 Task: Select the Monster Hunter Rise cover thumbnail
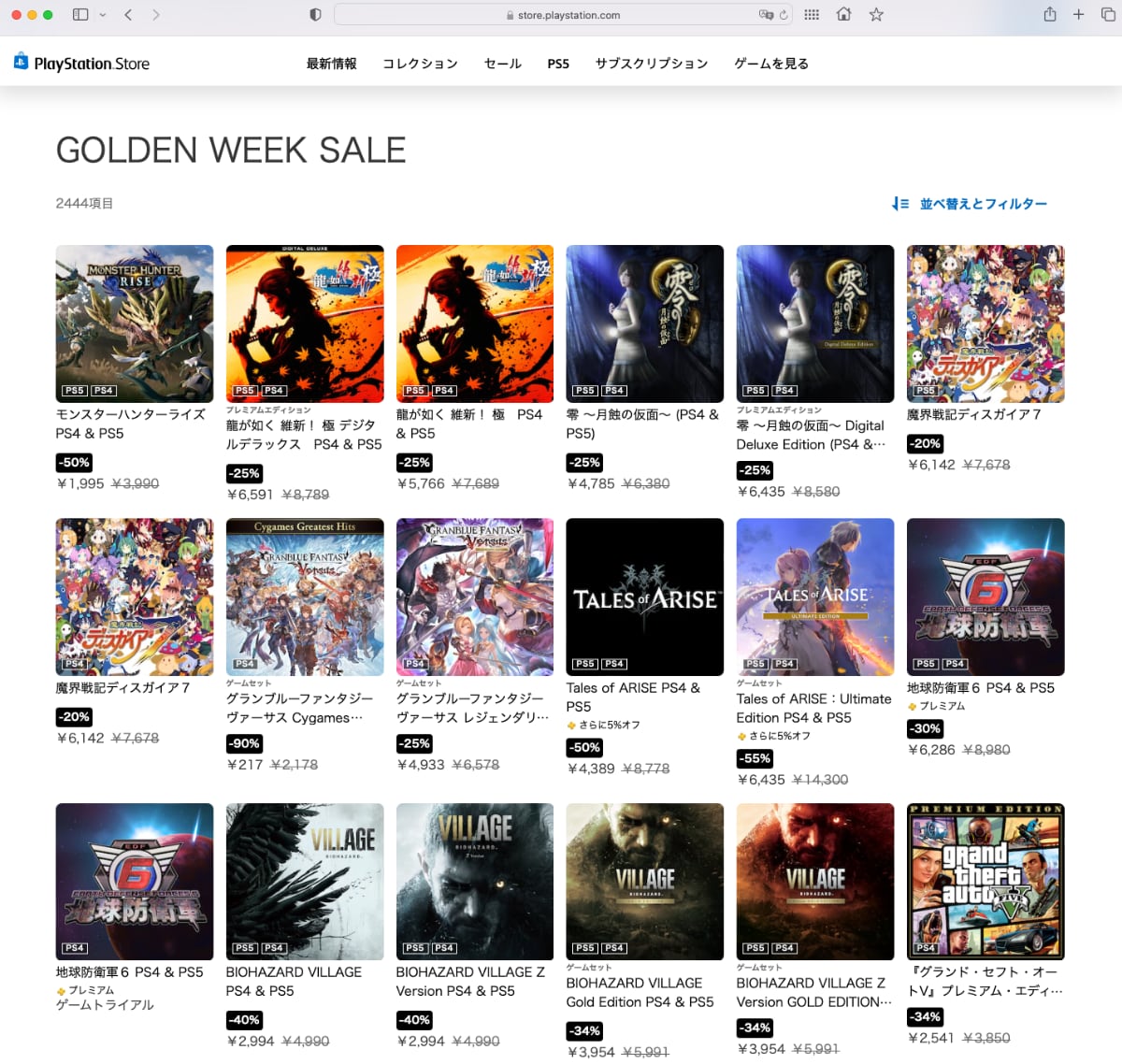(135, 324)
